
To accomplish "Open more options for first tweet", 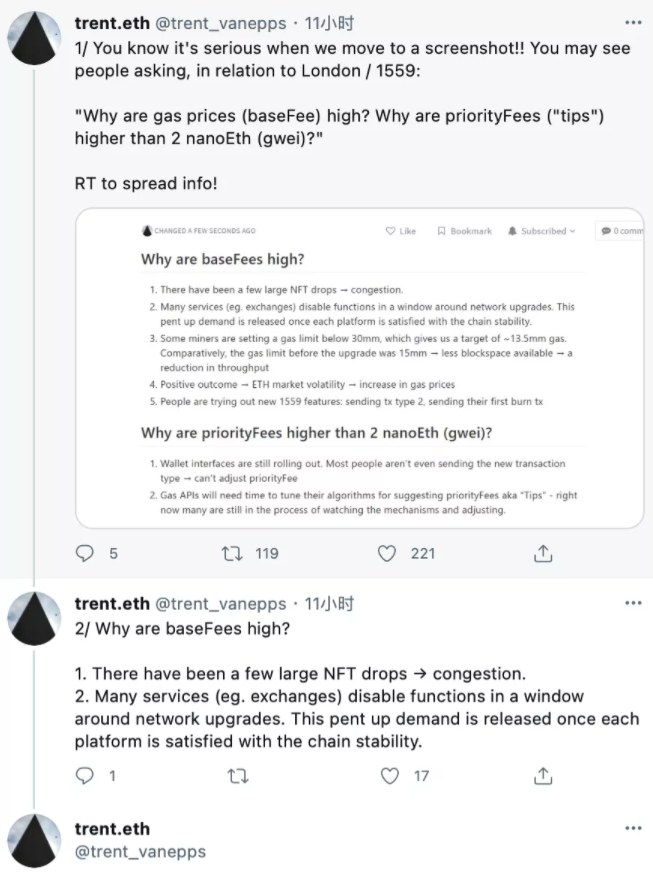I will (x=632, y=22).
